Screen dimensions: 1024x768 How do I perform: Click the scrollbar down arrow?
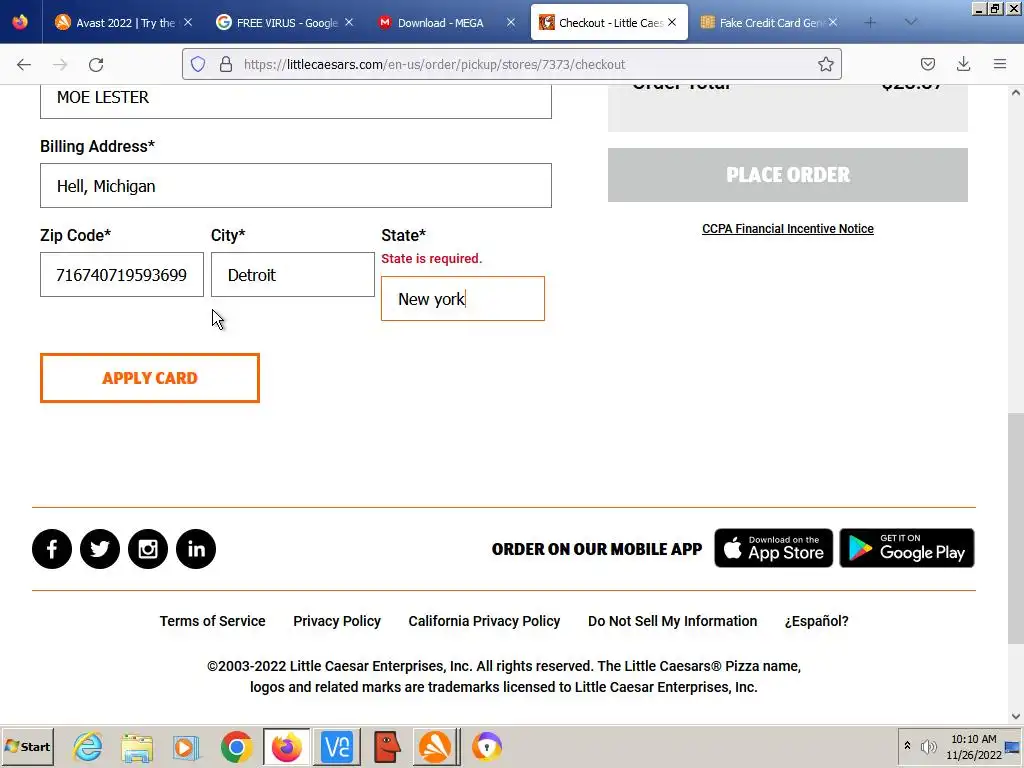pyautogui.click(x=1016, y=716)
